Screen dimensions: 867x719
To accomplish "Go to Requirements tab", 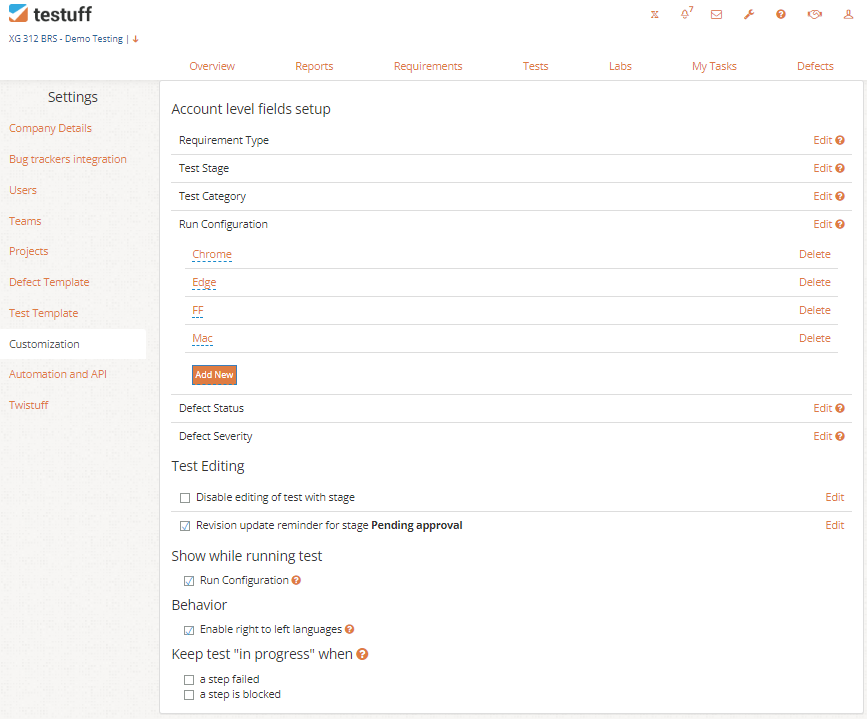I will (428, 66).
